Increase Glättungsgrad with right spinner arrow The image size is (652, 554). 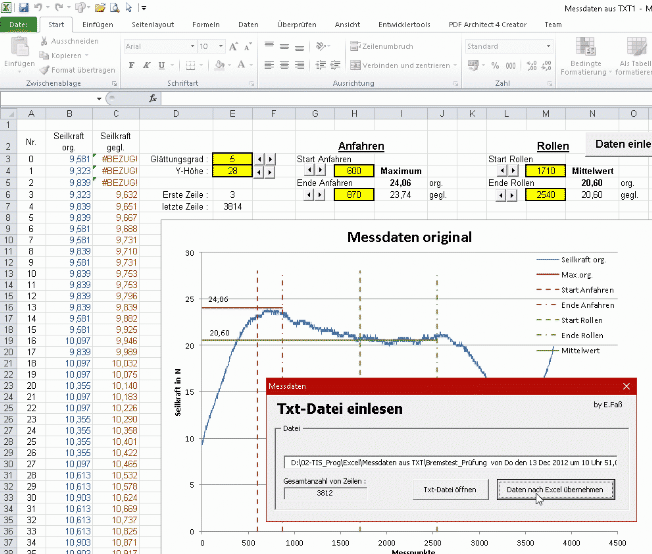pos(271,159)
